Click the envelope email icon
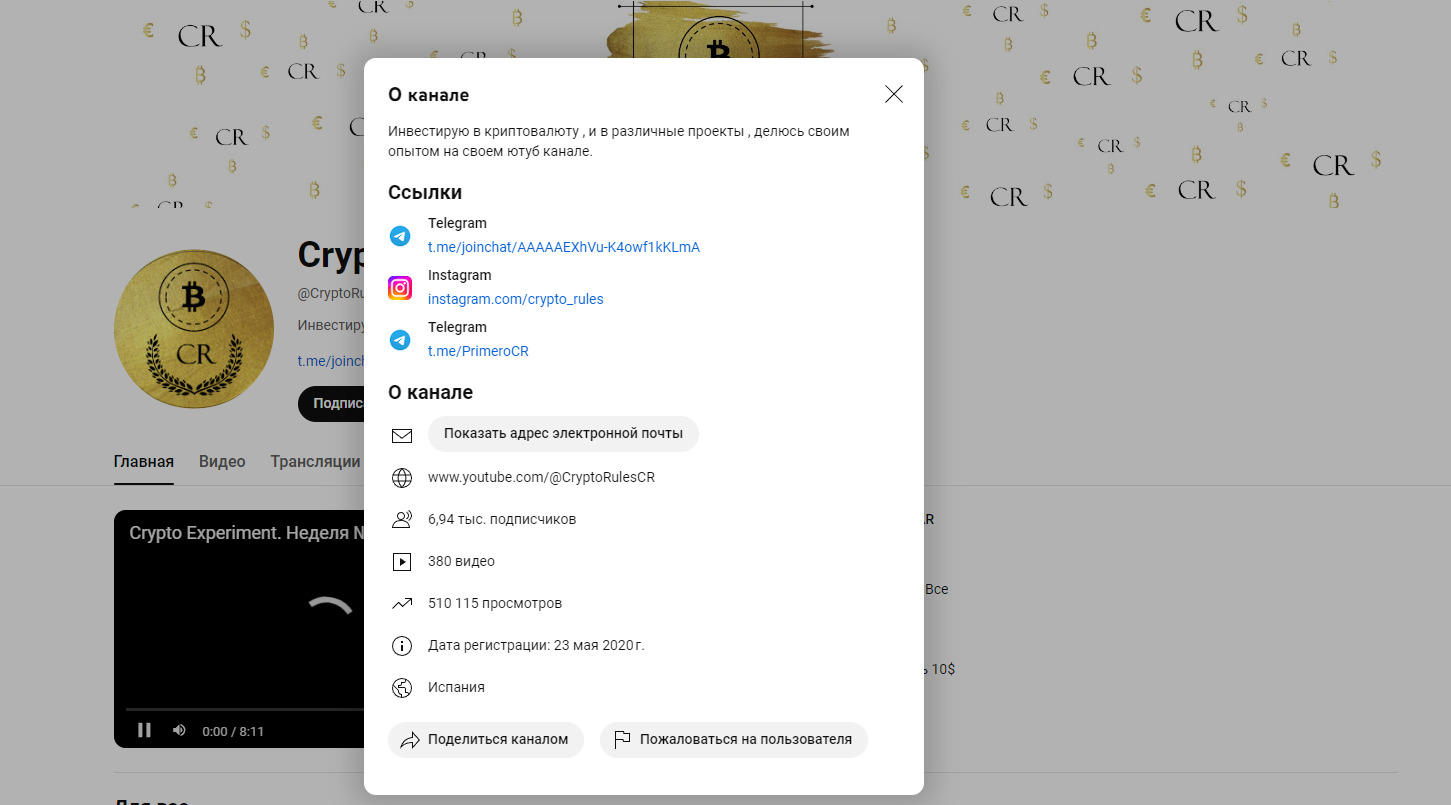The width and height of the screenshot is (1451, 805). click(x=402, y=436)
